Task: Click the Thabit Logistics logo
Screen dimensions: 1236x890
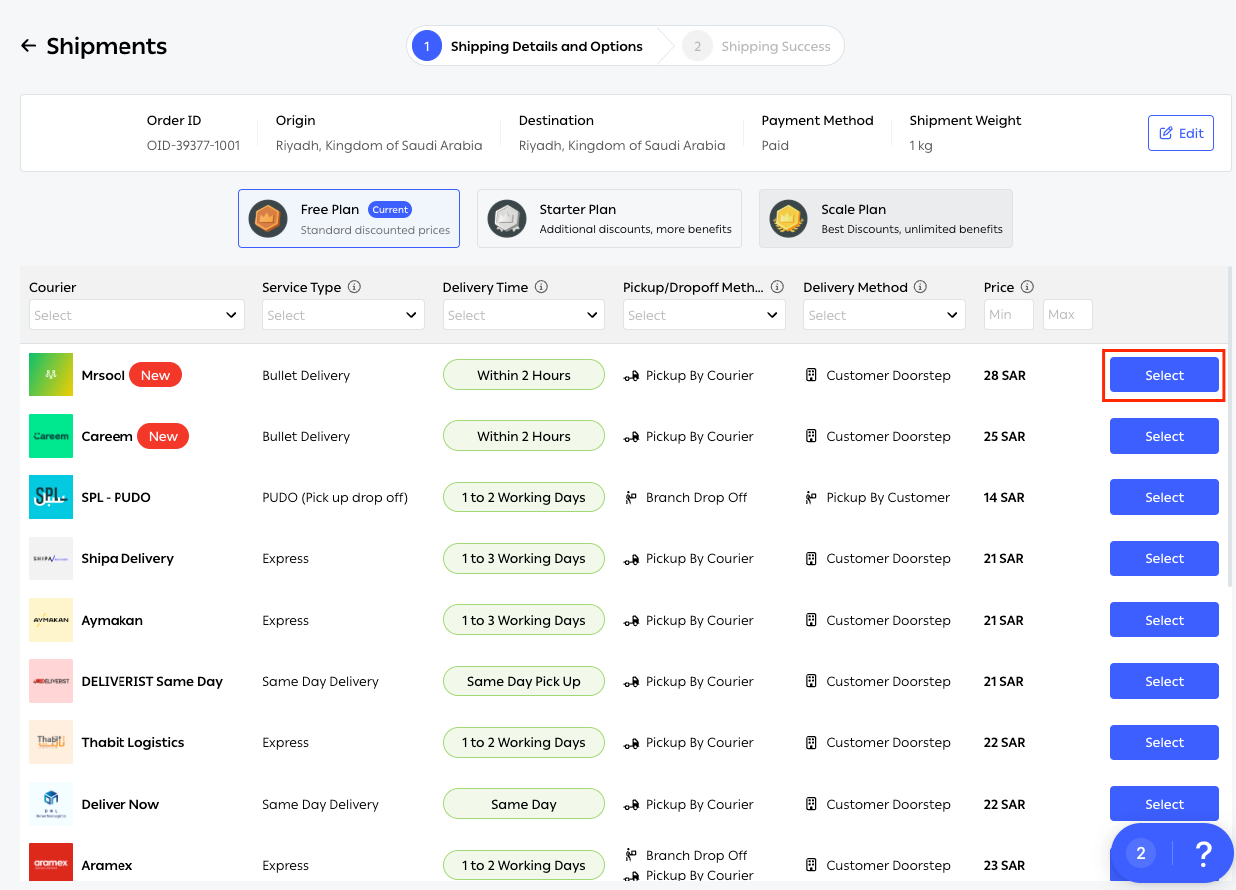Action: coord(51,742)
